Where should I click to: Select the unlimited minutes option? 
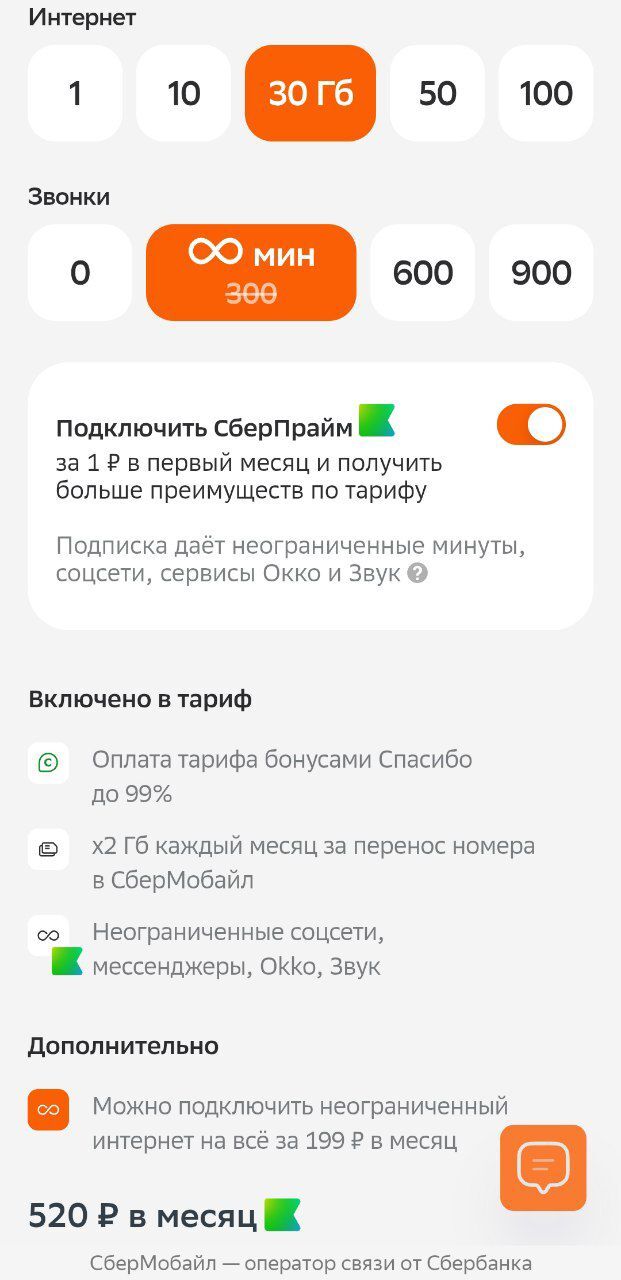[x=251, y=272]
